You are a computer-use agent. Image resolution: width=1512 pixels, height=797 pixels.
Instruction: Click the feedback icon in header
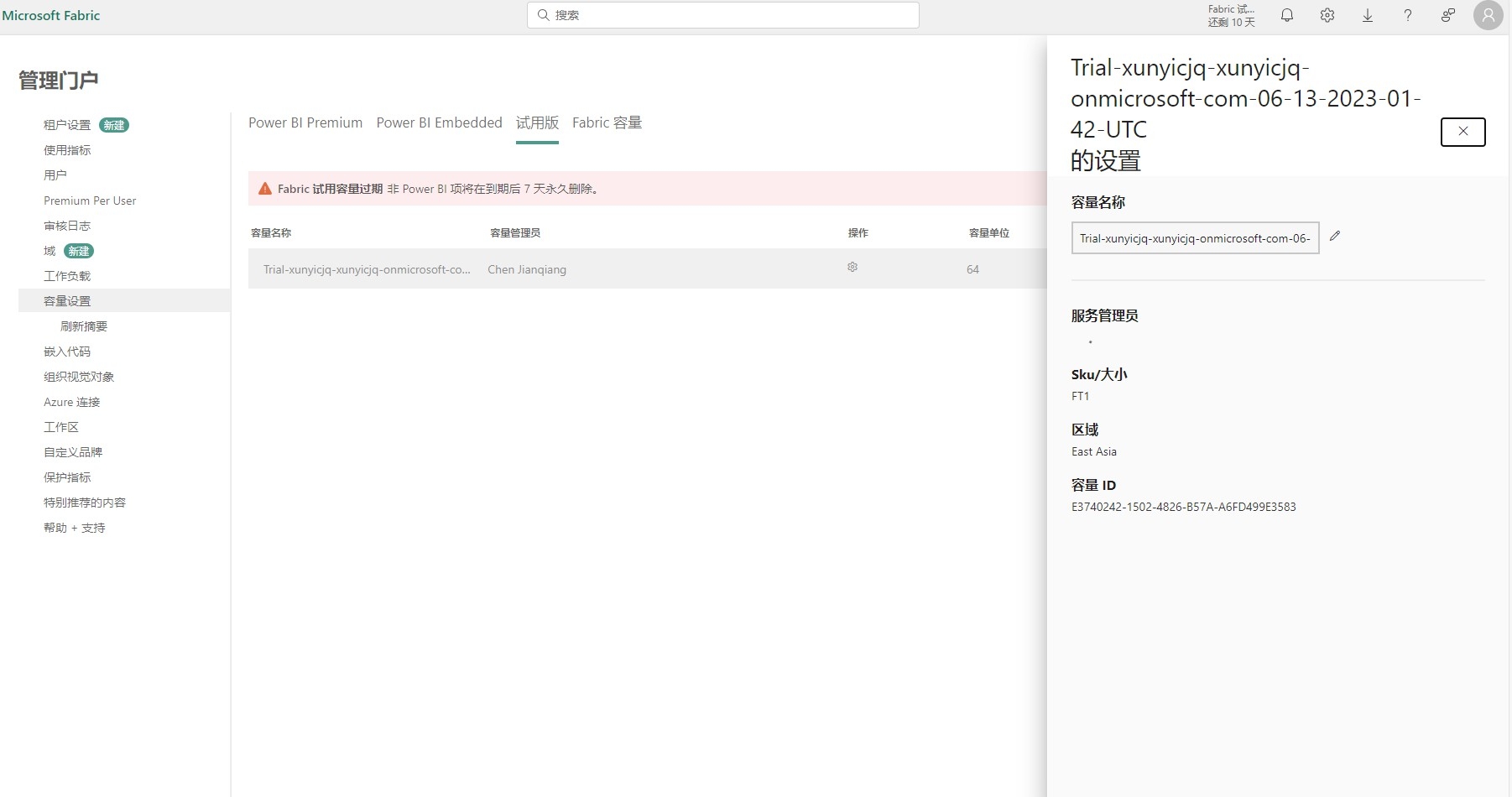pyautogui.click(x=1447, y=15)
